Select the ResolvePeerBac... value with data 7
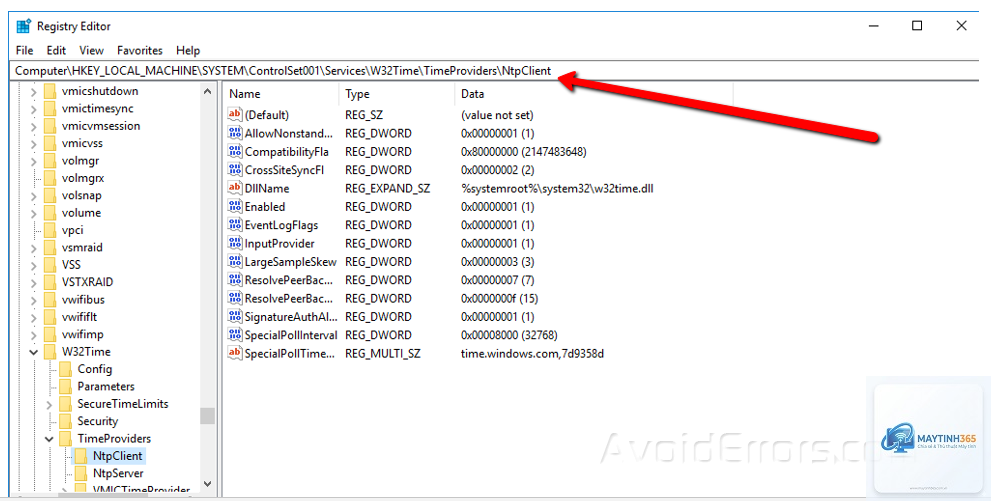 [x=288, y=280]
